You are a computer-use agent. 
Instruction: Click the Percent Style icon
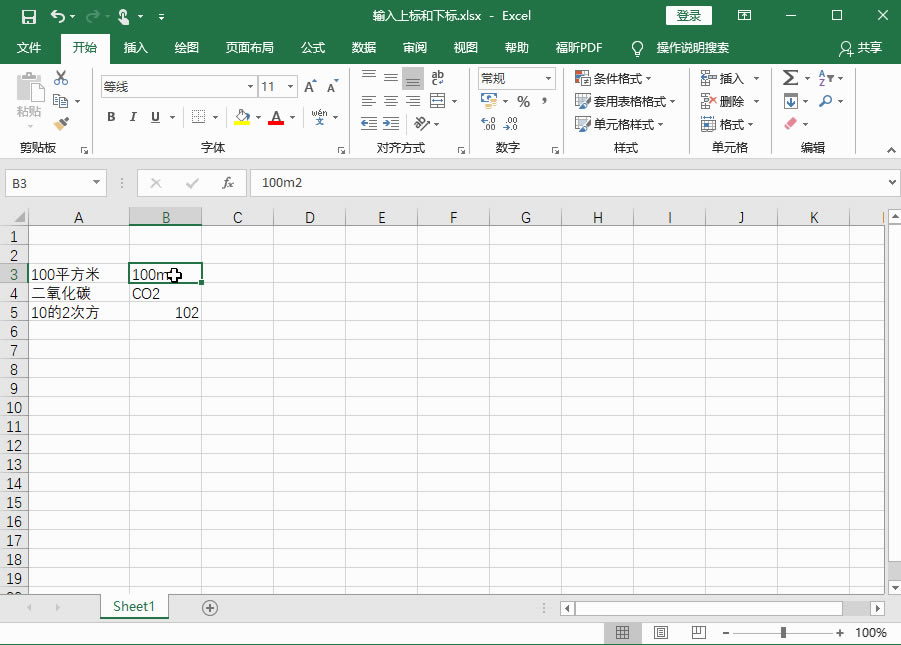click(523, 102)
